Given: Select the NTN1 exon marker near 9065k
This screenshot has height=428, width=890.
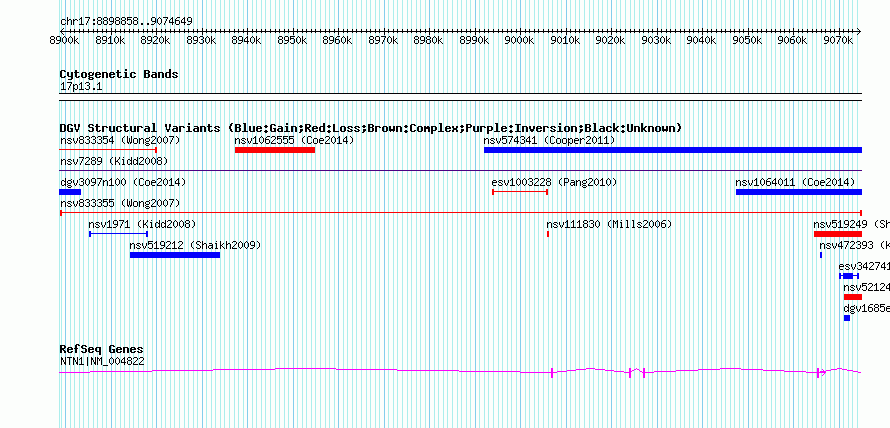Looking at the screenshot, I should 818,372.
